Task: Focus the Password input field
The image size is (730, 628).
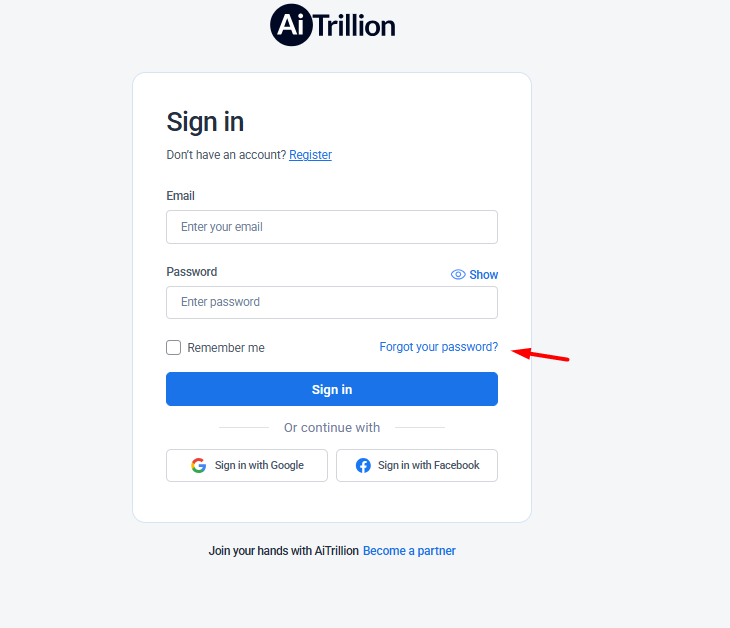Action: [x=332, y=303]
